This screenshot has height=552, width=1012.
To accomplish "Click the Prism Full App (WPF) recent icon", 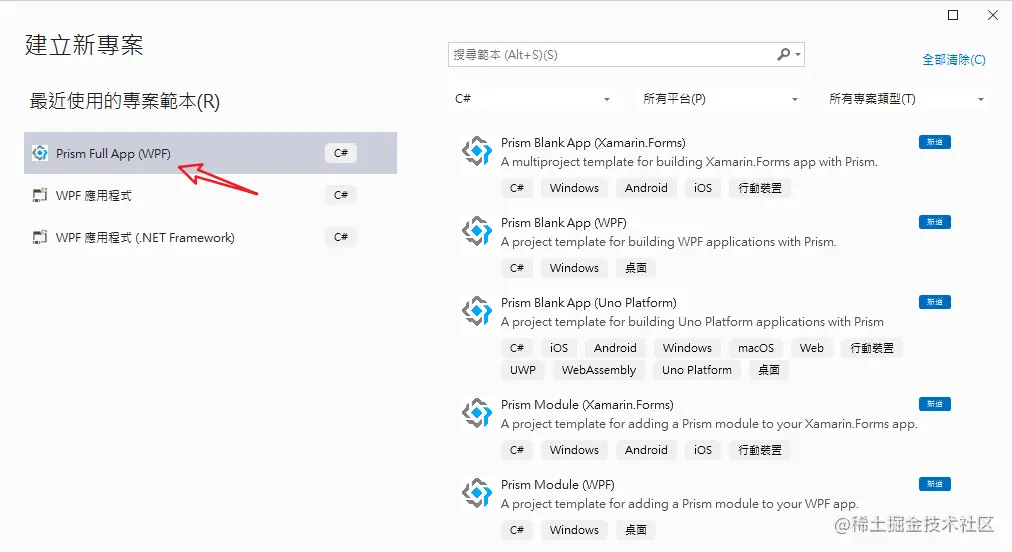I will [40, 153].
